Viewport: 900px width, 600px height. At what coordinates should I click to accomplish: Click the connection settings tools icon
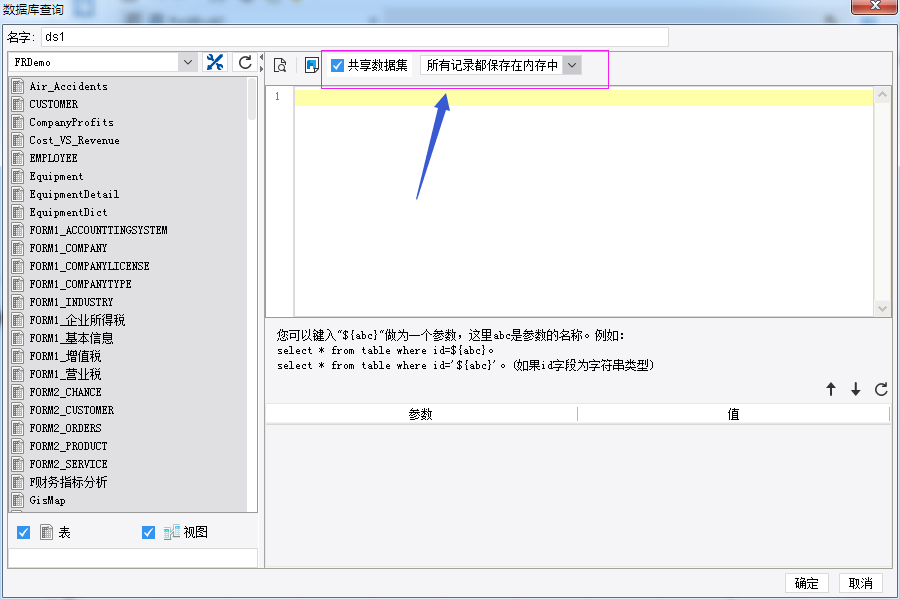point(215,62)
